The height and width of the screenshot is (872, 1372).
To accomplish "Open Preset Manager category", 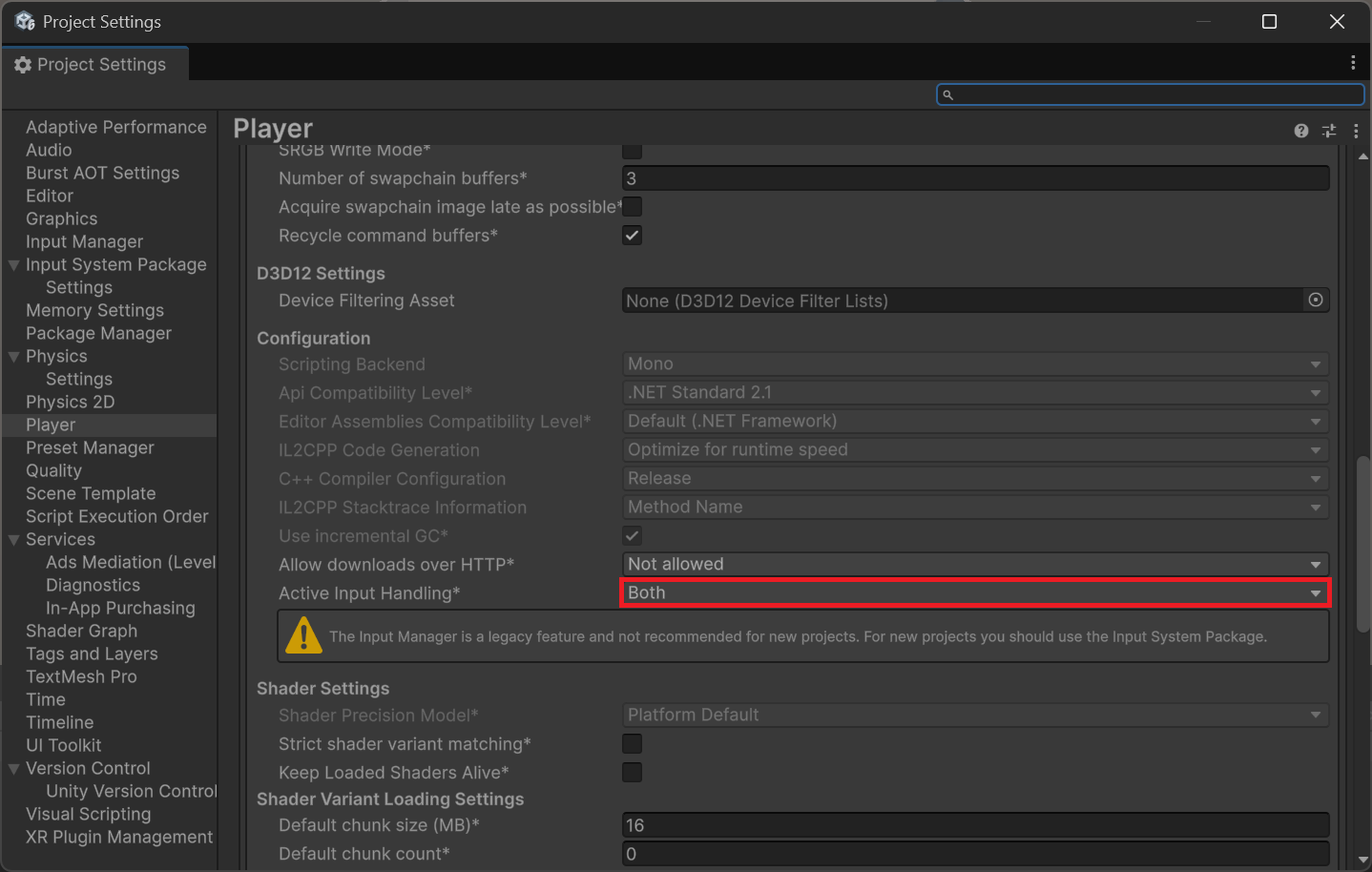I will [90, 447].
